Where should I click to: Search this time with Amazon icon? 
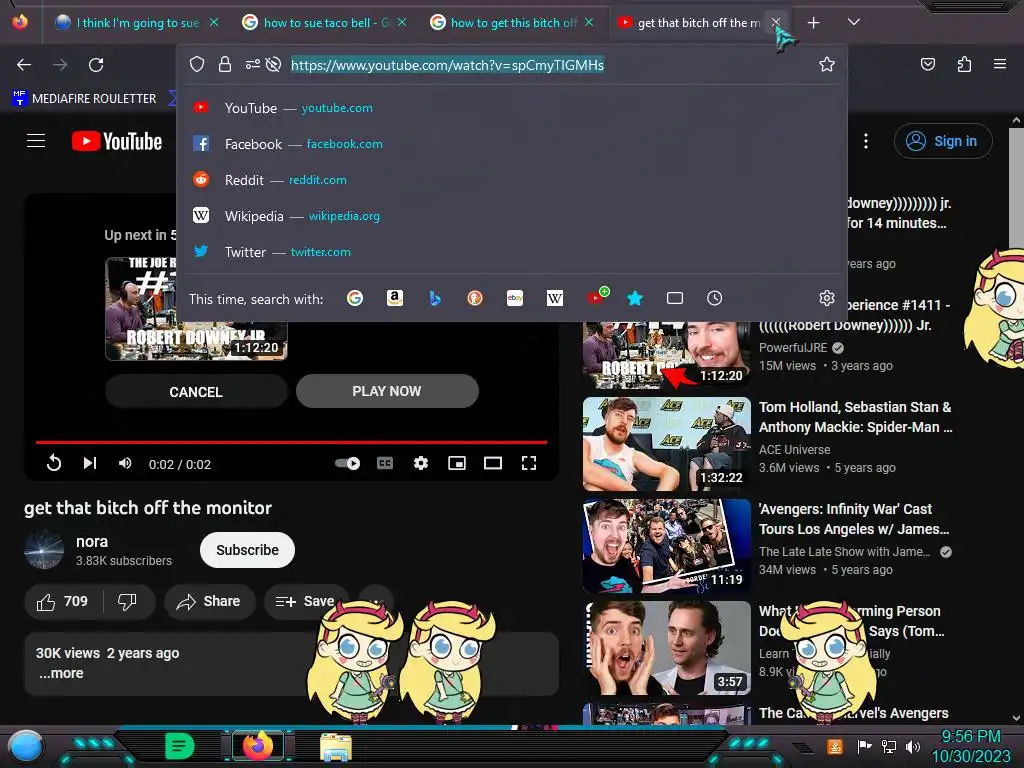394,298
